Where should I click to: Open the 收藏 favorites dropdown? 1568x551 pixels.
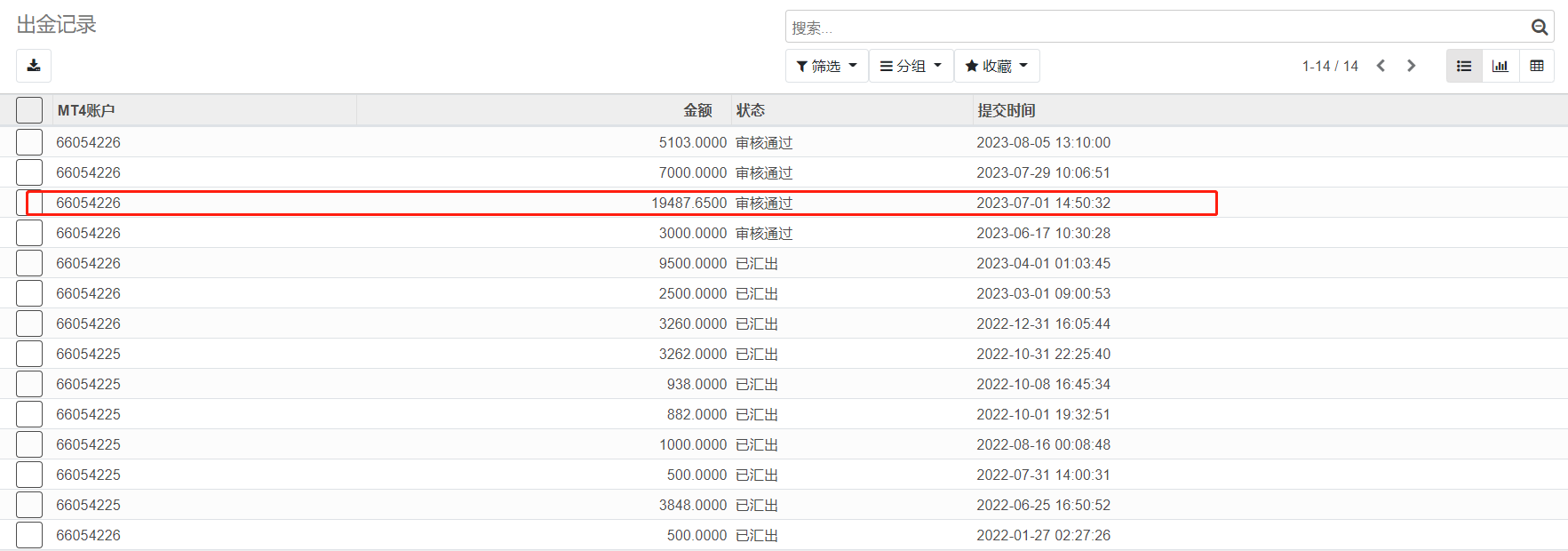997,66
